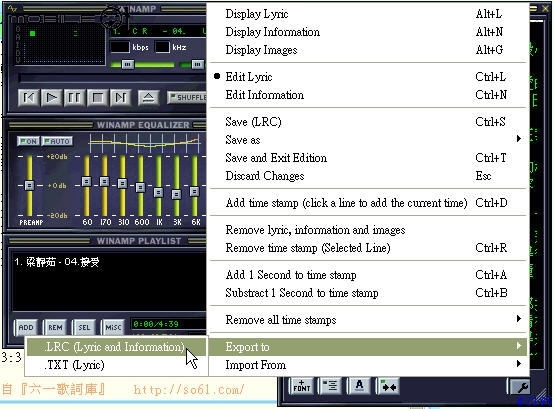Click the playlist ADD button

pyautogui.click(x=26, y=327)
